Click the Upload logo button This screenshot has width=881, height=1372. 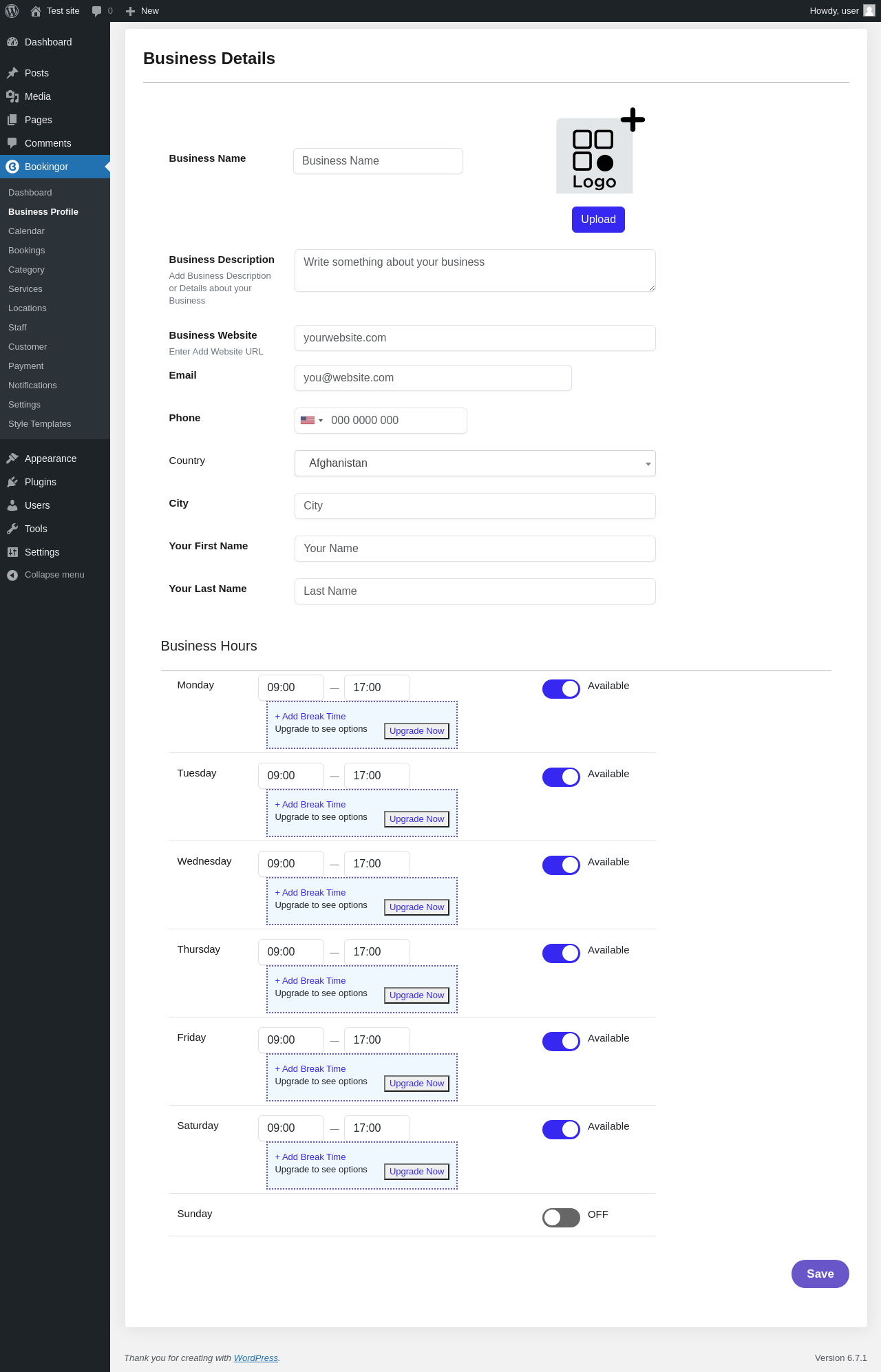(x=598, y=220)
